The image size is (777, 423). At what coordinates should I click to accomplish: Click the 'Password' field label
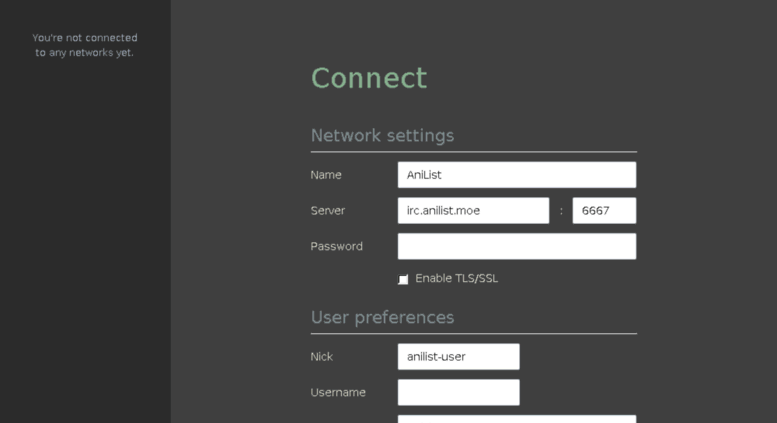(336, 247)
